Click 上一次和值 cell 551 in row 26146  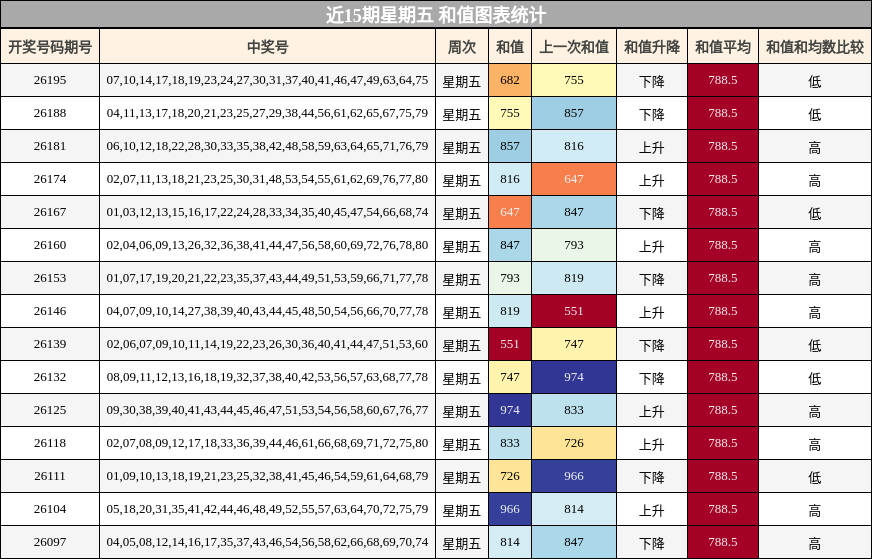[574, 311]
